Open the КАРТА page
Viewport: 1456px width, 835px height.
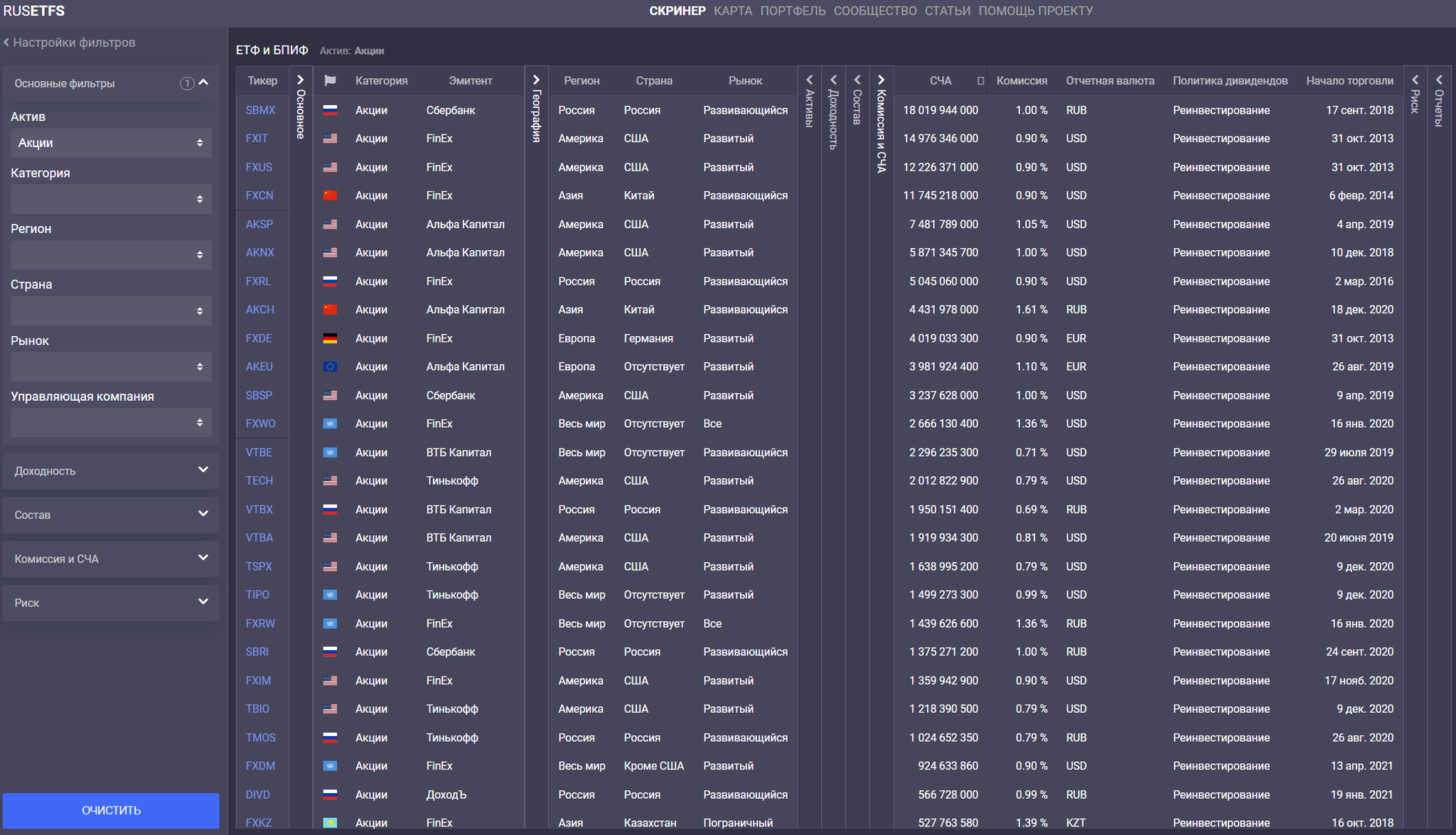pos(733,11)
